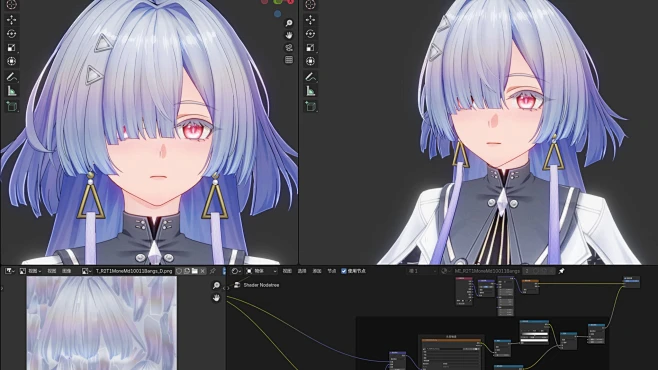Viewport: 658px width, 370px height.
Task: Select the Annotate tool in right viewport
Action: (310, 77)
